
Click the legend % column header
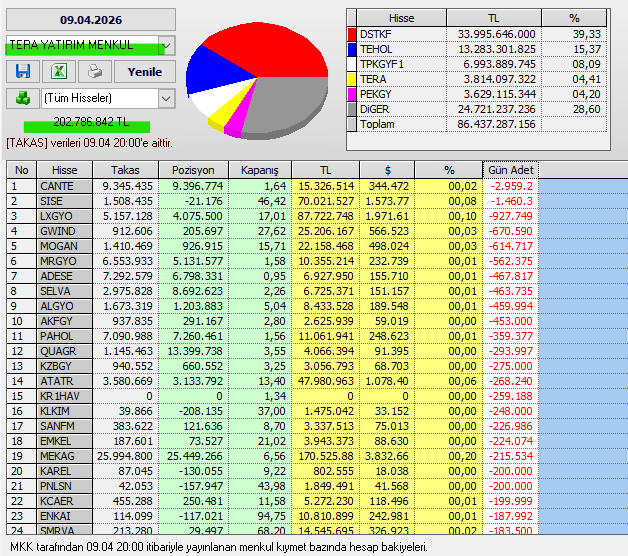click(574, 18)
